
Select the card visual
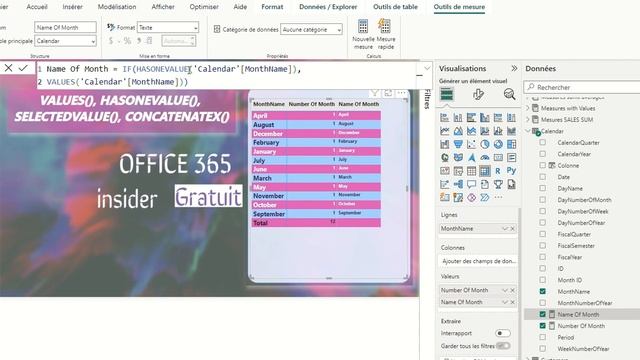coord(498,158)
